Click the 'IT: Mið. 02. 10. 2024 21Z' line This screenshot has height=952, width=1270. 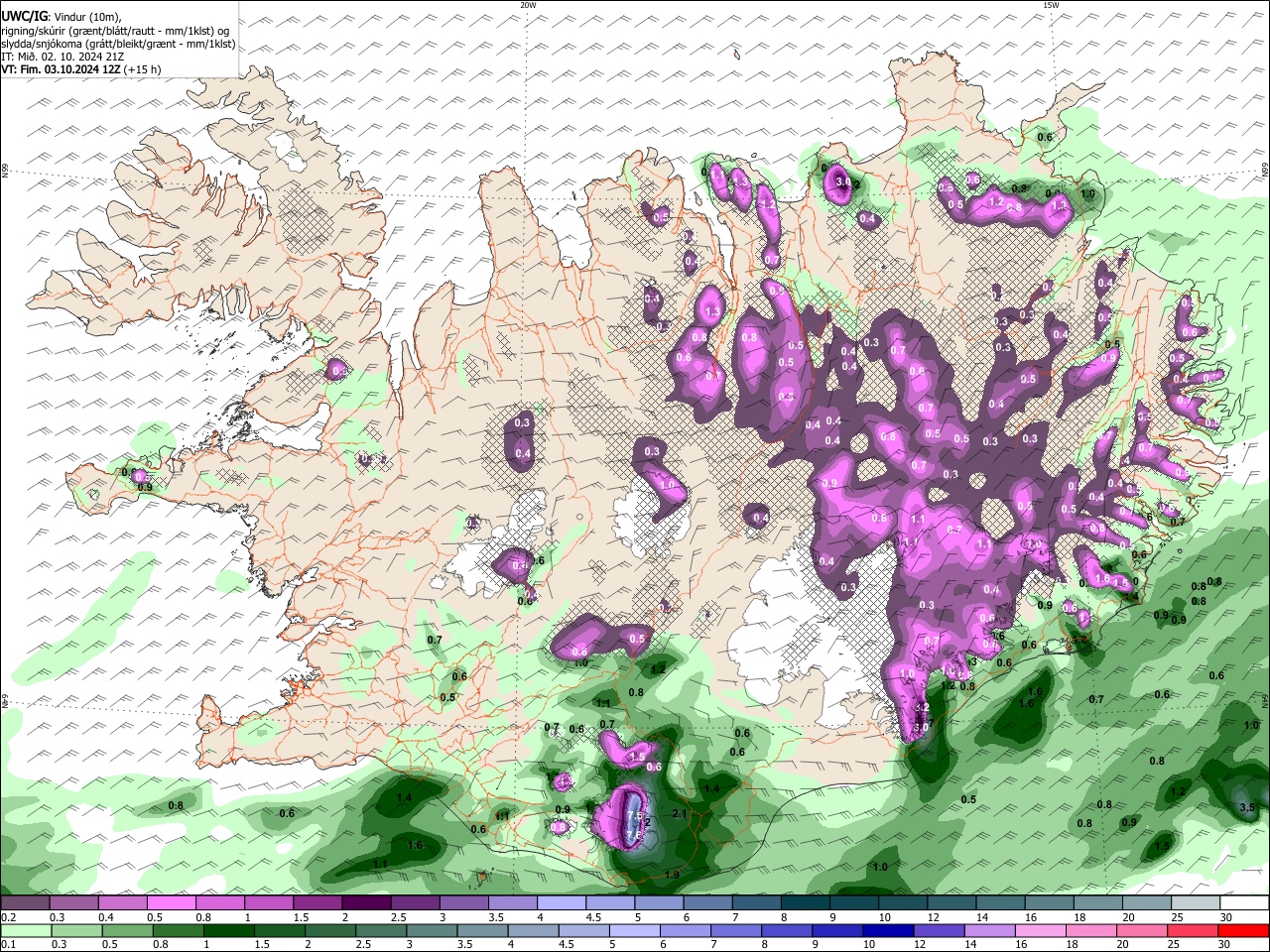63,57
